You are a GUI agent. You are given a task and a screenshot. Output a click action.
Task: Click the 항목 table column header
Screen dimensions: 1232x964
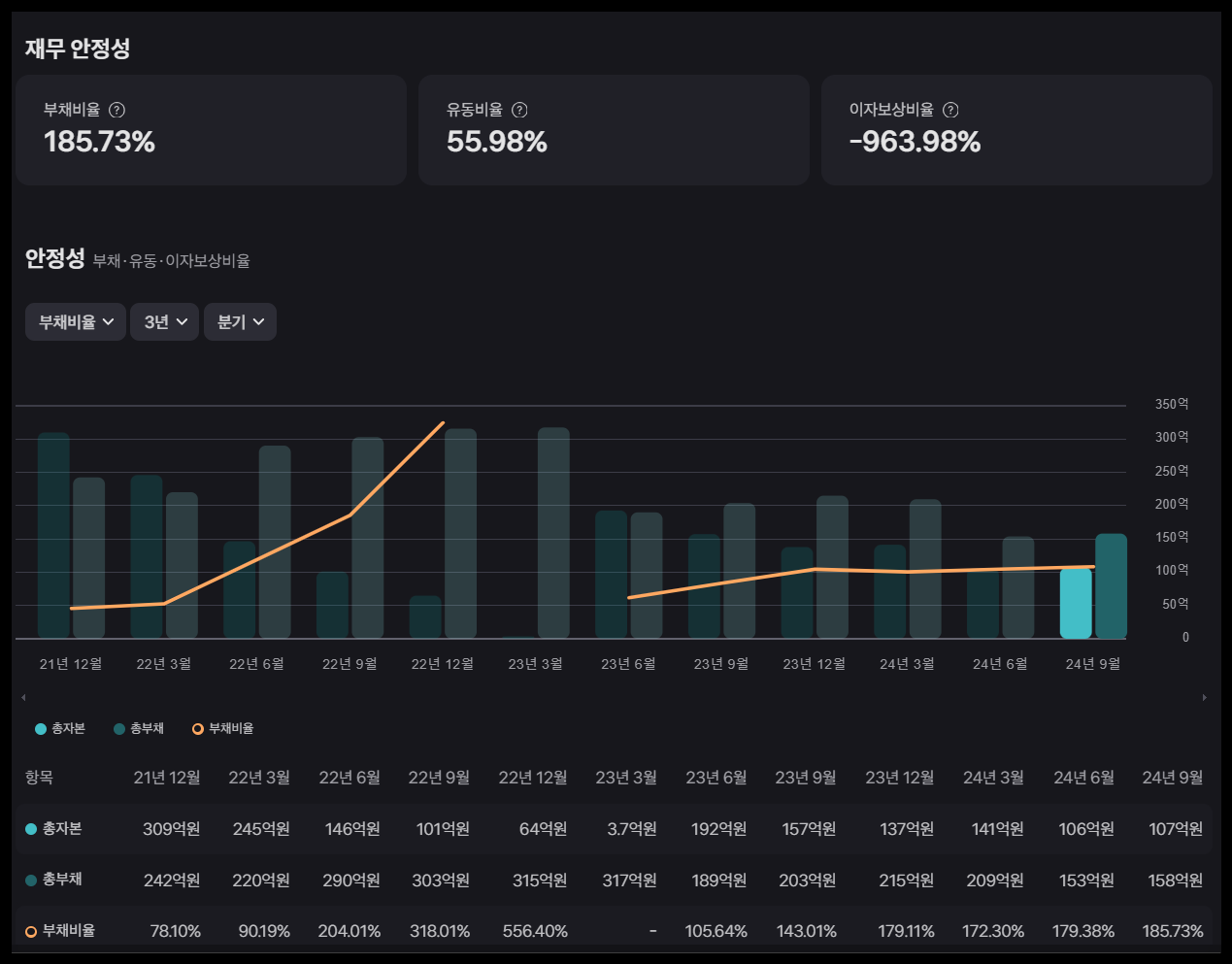tap(39, 778)
